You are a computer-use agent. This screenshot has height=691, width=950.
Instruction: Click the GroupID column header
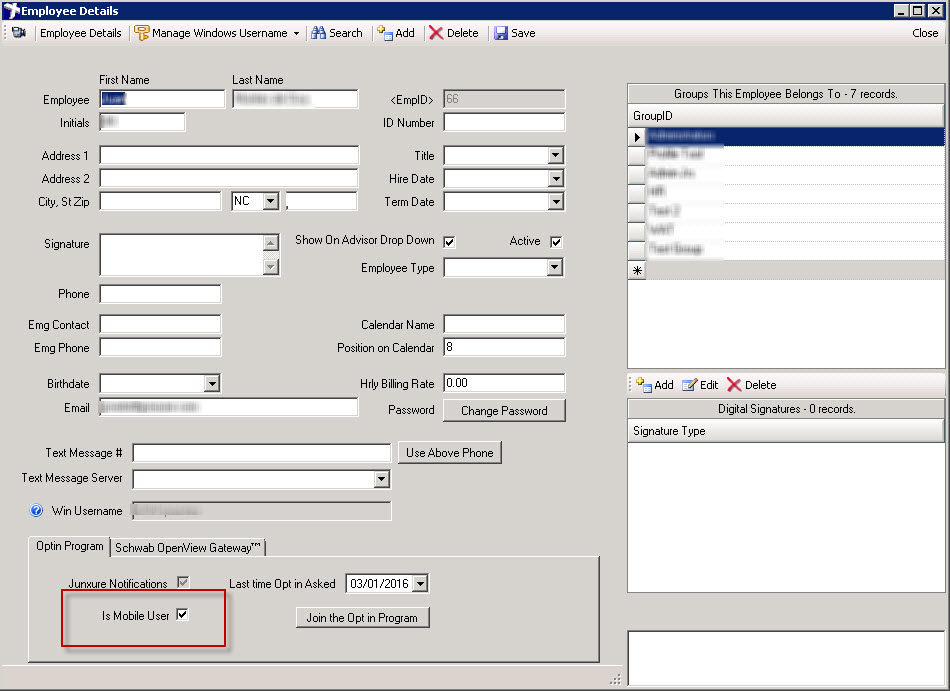coord(786,116)
